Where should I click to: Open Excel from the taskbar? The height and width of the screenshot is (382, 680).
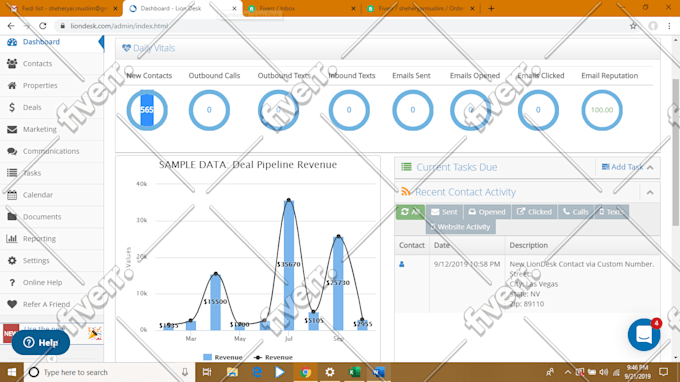pos(354,372)
